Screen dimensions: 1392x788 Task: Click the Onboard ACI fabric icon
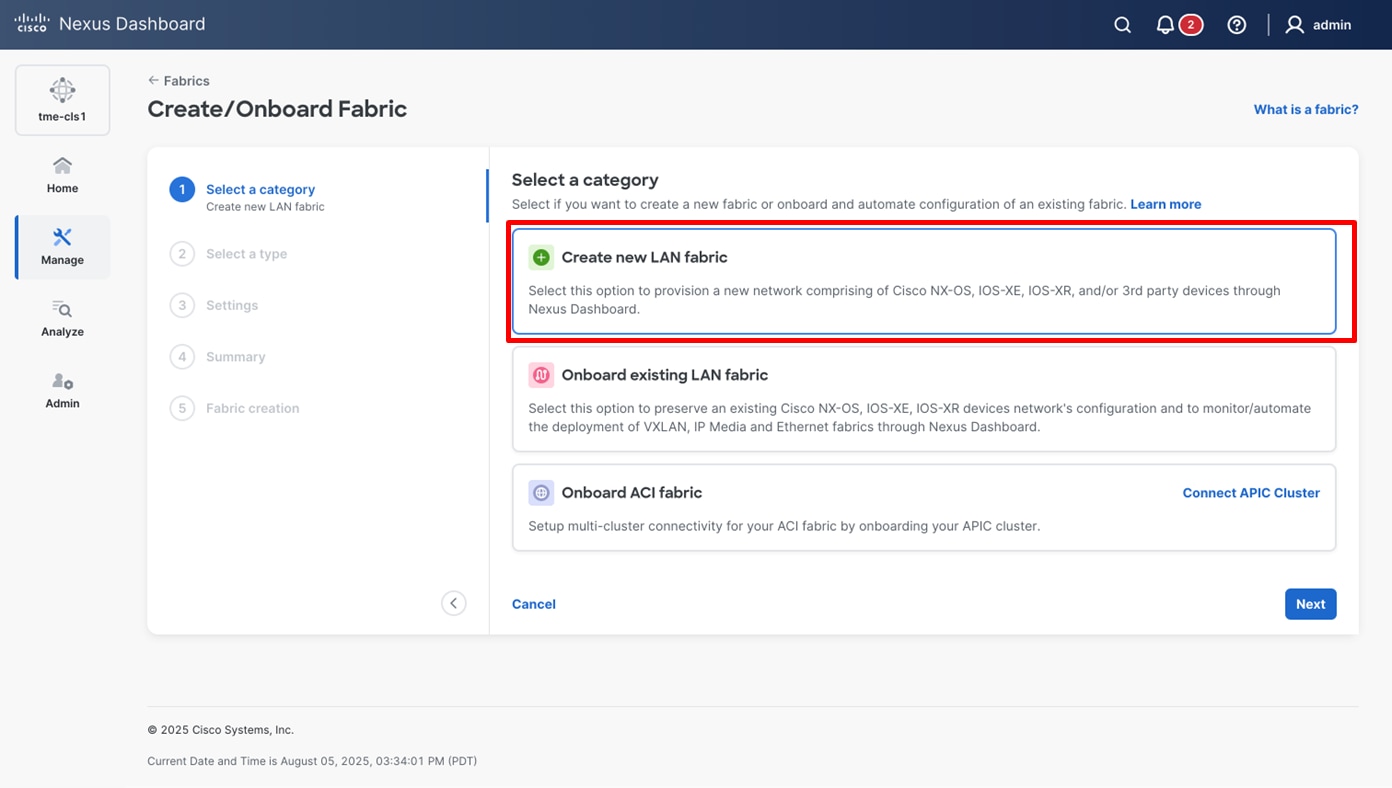point(541,493)
